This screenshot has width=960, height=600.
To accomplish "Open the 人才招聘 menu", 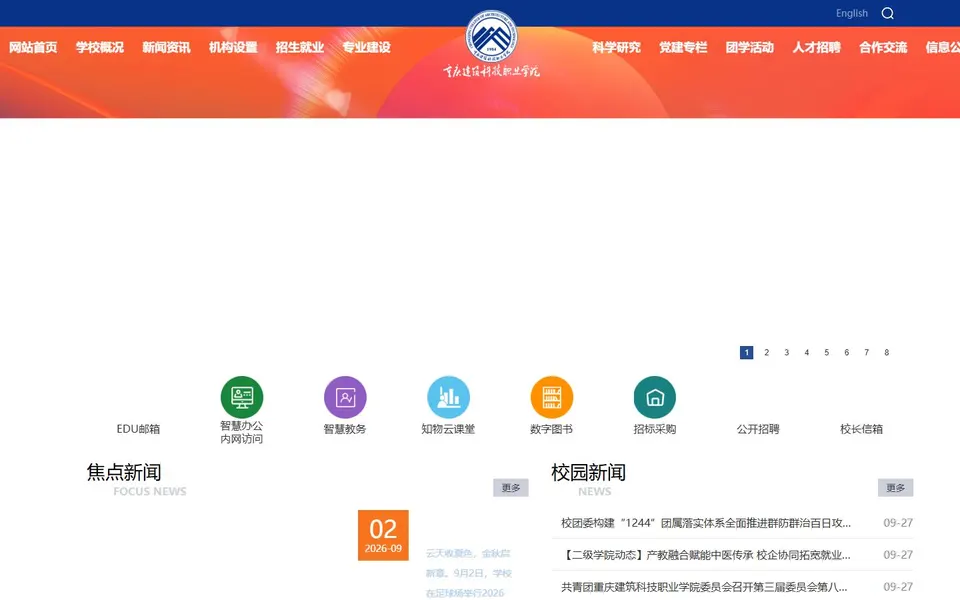I will click(x=817, y=47).
